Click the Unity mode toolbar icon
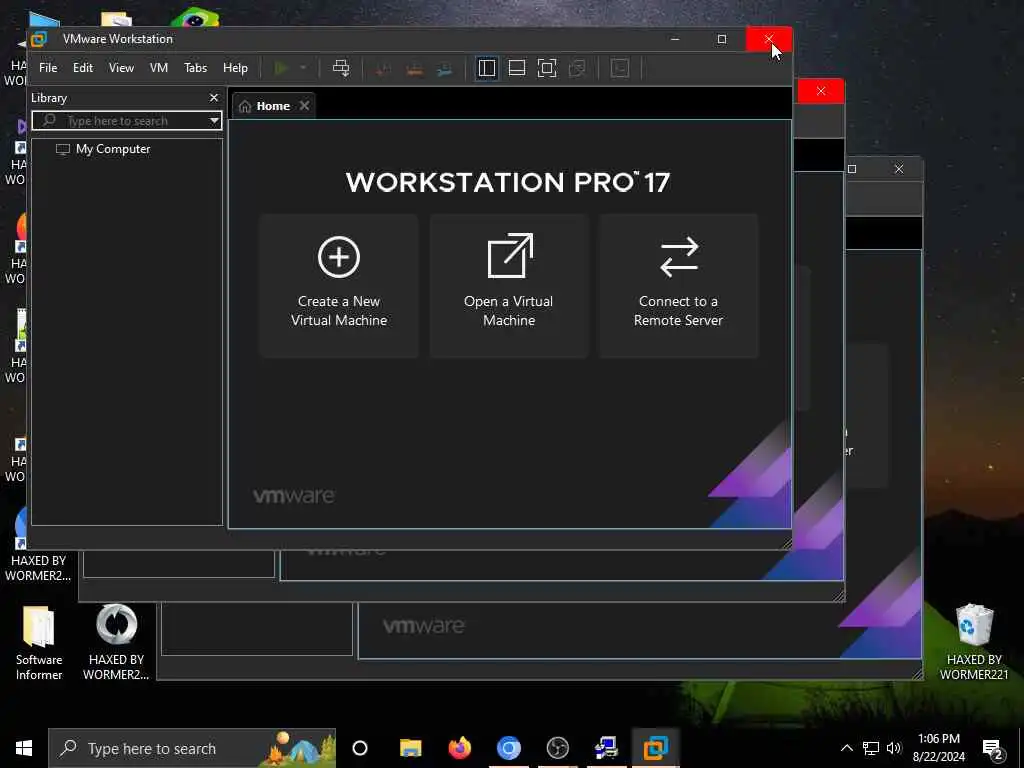 (577, 68)
